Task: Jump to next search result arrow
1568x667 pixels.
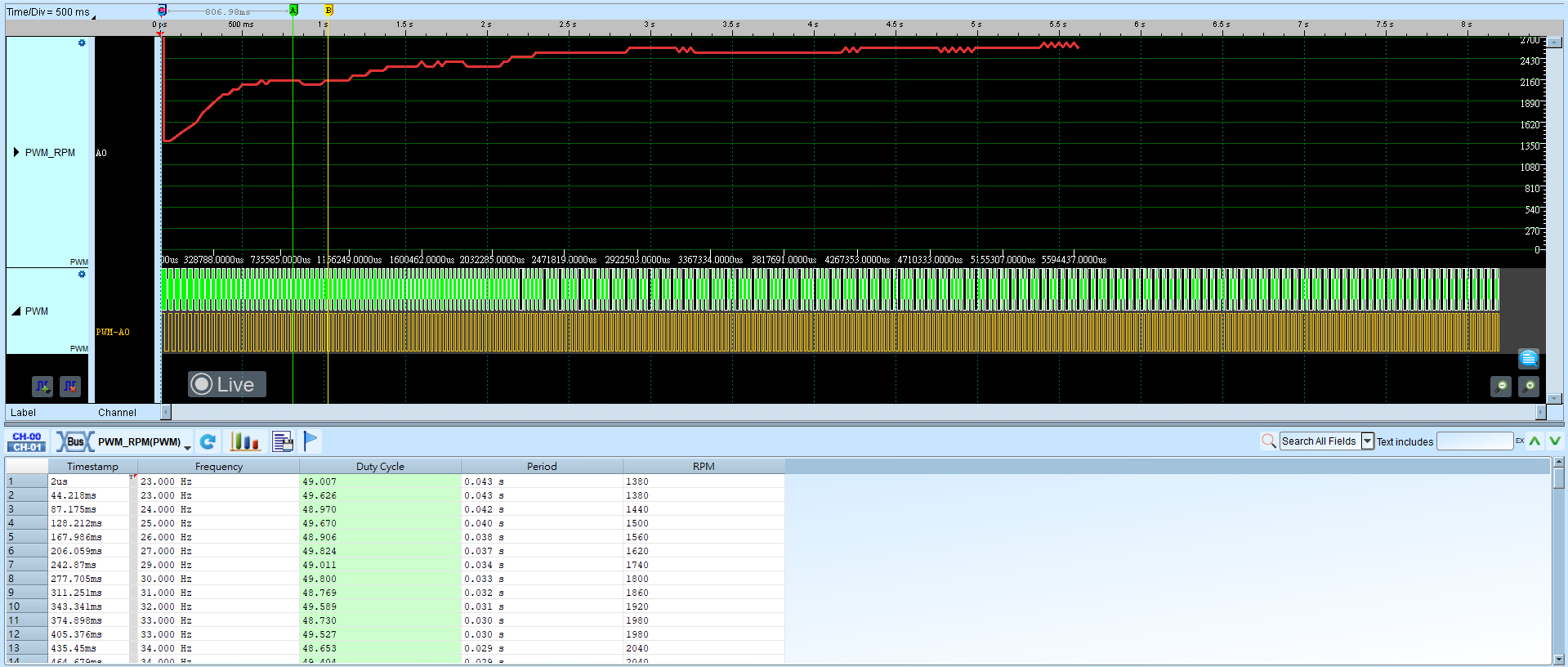Action: pyautogui.click(x=1554, y=441)
